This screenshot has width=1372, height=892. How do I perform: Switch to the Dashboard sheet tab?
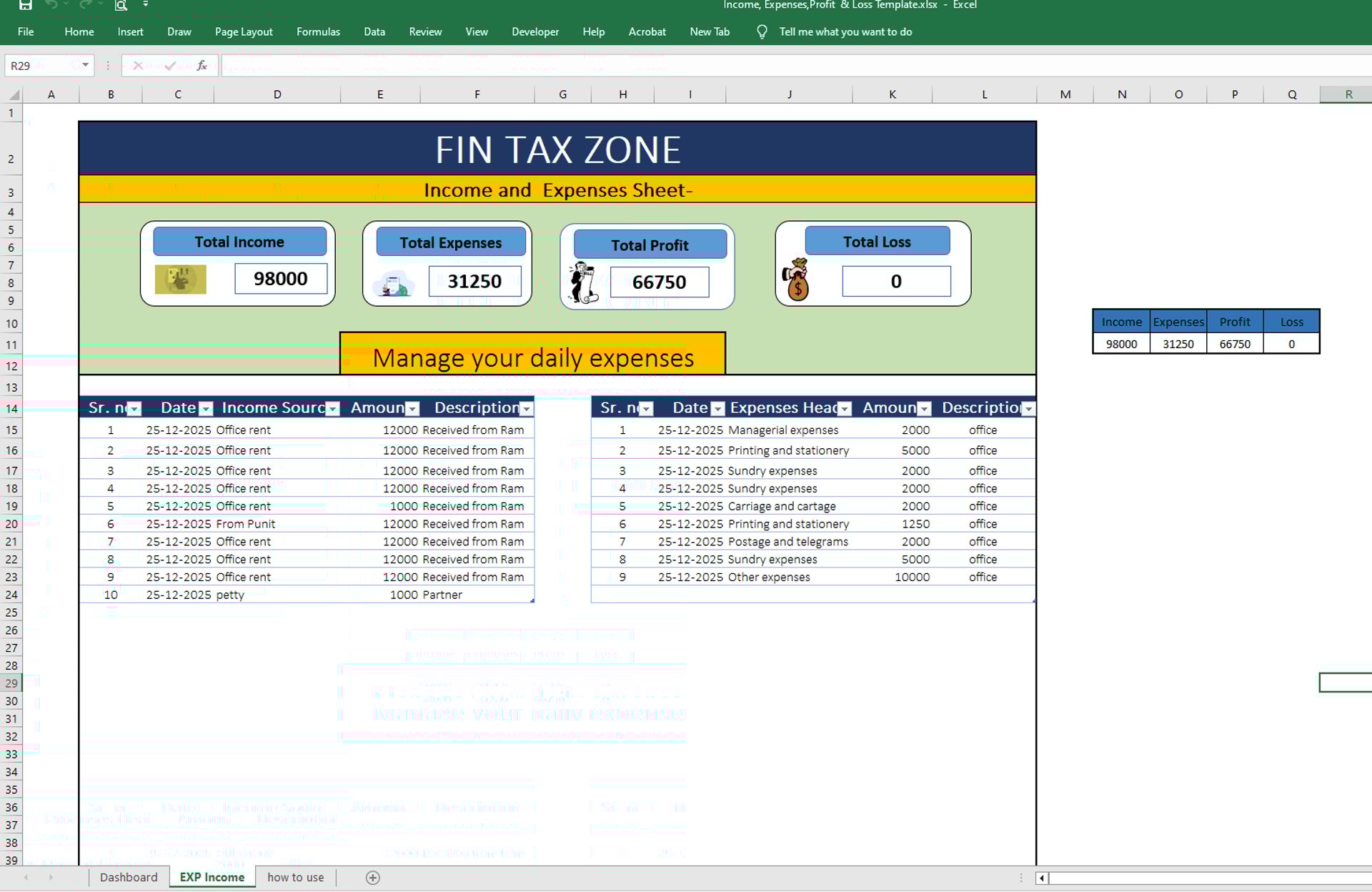(129, 878)
